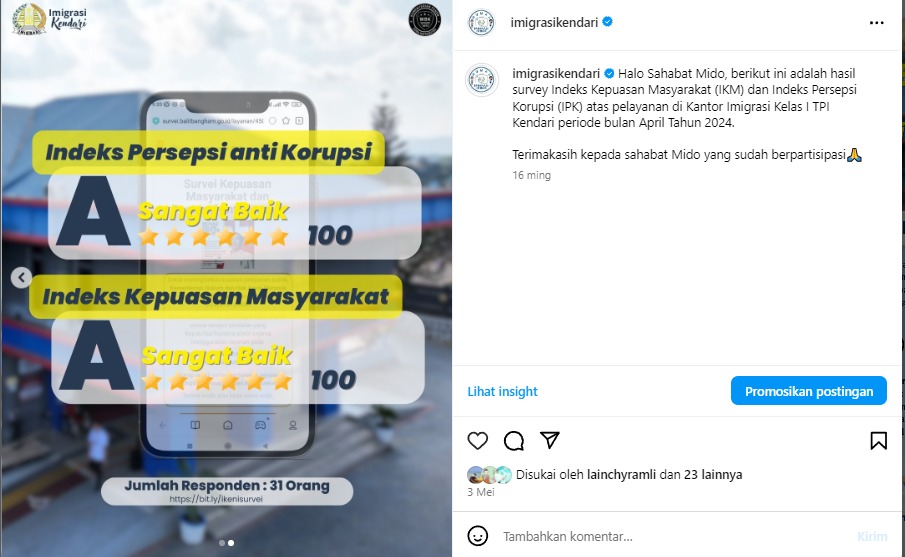Click verified badge next to header username
Screen dimensions: 905x557
[607, 22]
